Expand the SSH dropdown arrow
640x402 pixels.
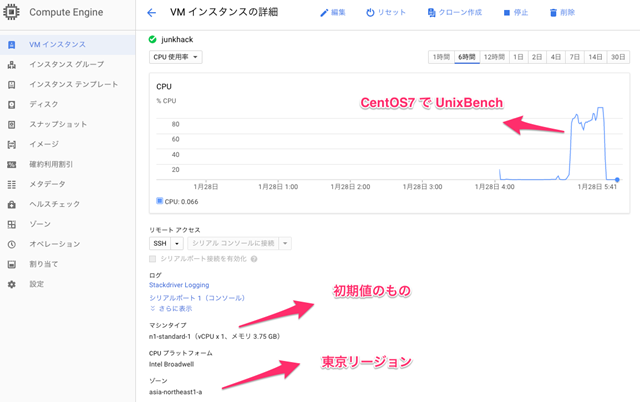[x=177, y=243]
